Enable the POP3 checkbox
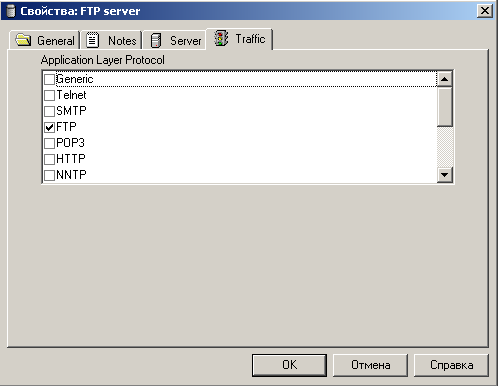The image size is (498, 386). pyautogui.click(x=49, y=143)
